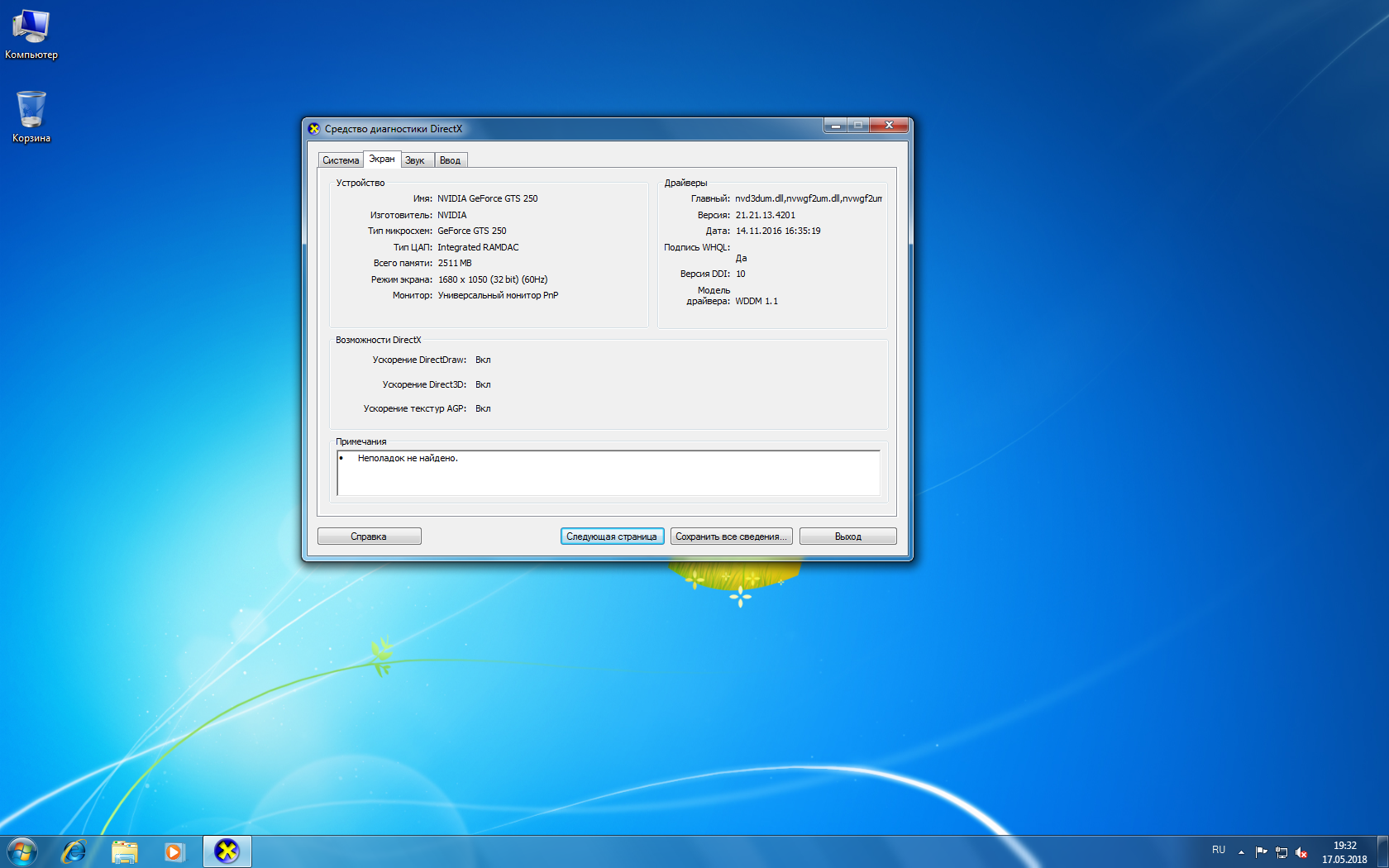Click screen mode 1680 x 1050 value
1389x868 pixels.
[493, 279]
